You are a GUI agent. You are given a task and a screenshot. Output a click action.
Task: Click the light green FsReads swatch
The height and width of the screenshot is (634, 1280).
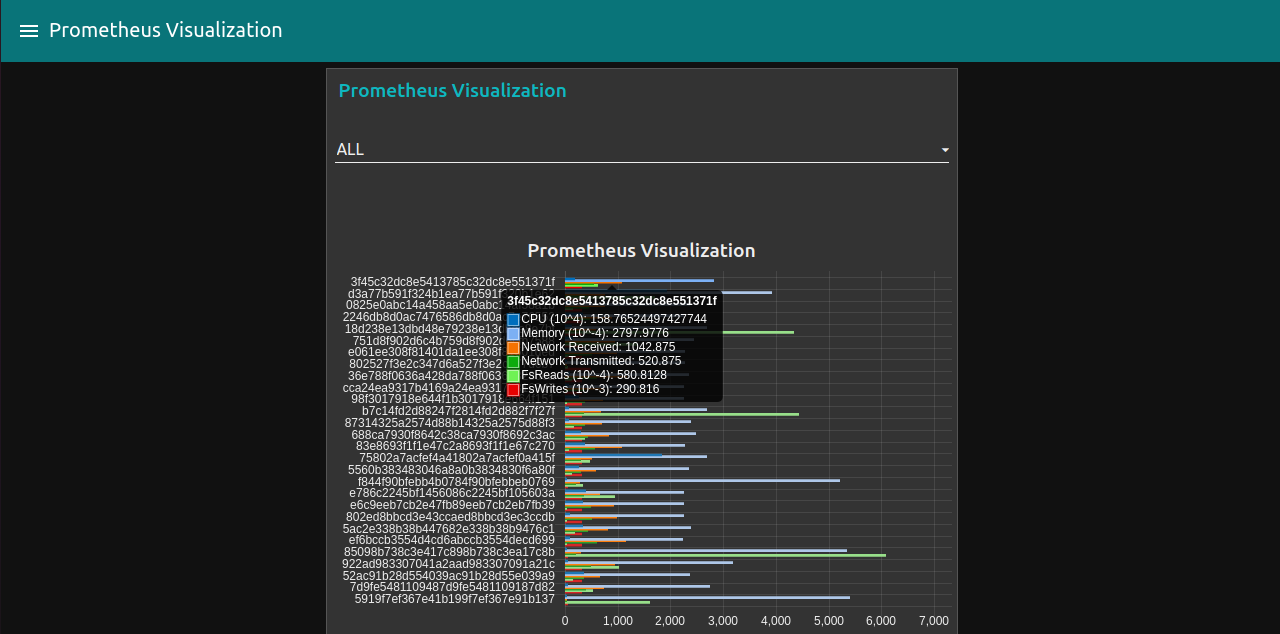[513, 375]
